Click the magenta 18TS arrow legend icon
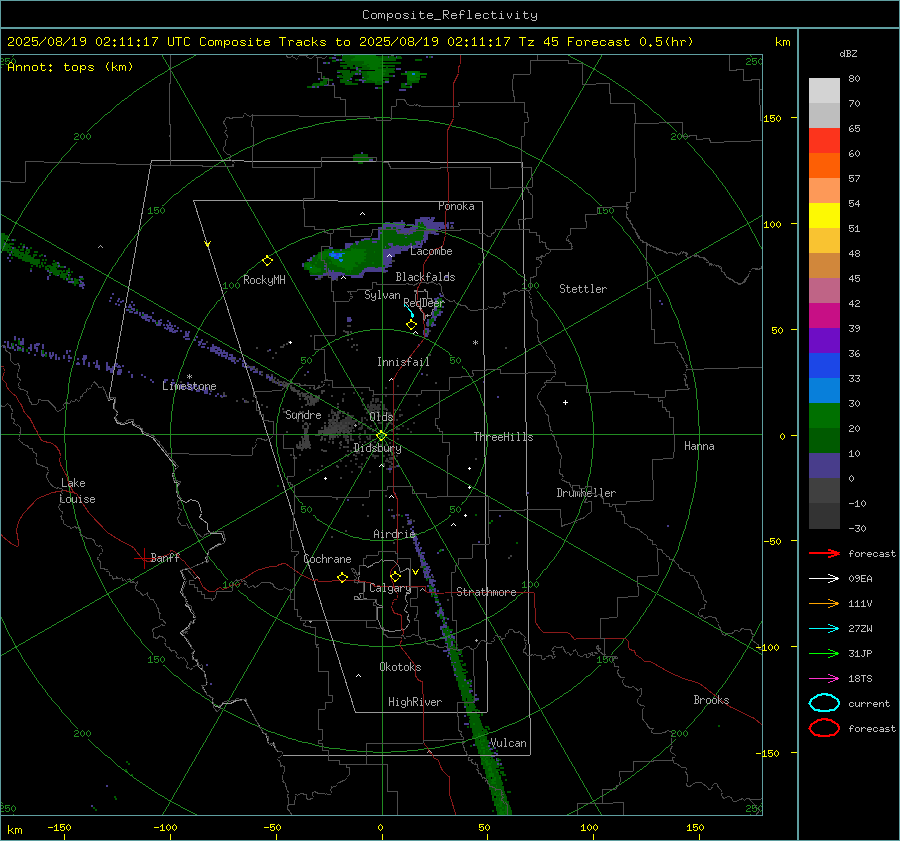 coord(824,679)
